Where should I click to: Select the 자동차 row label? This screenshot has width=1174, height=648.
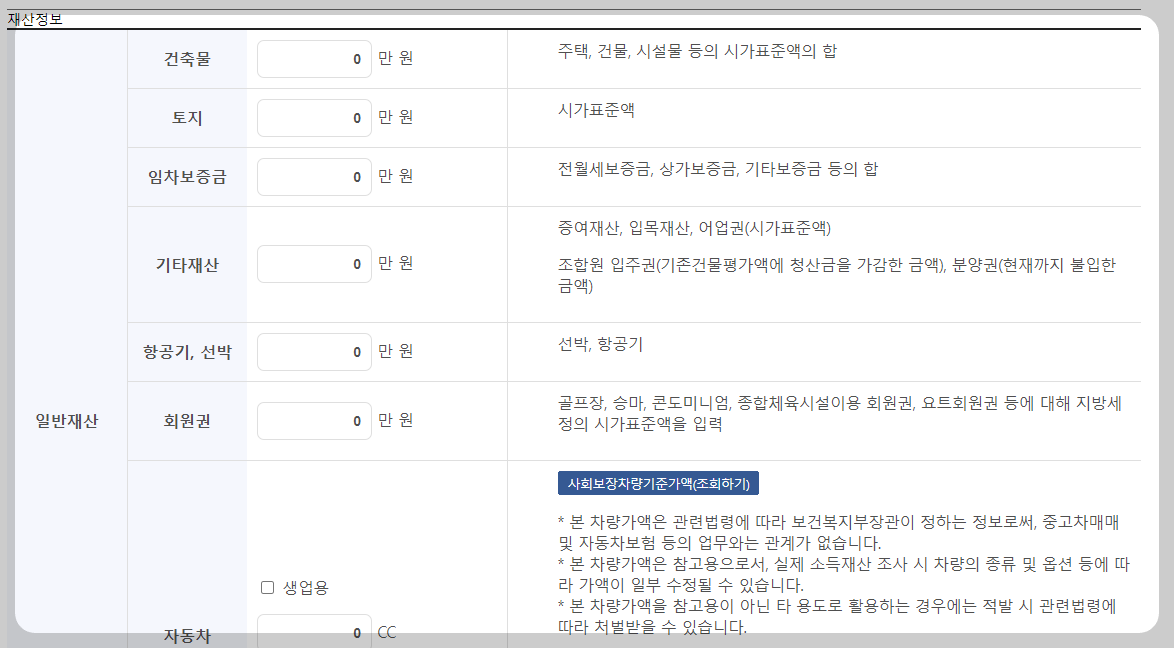click(187, 633)
